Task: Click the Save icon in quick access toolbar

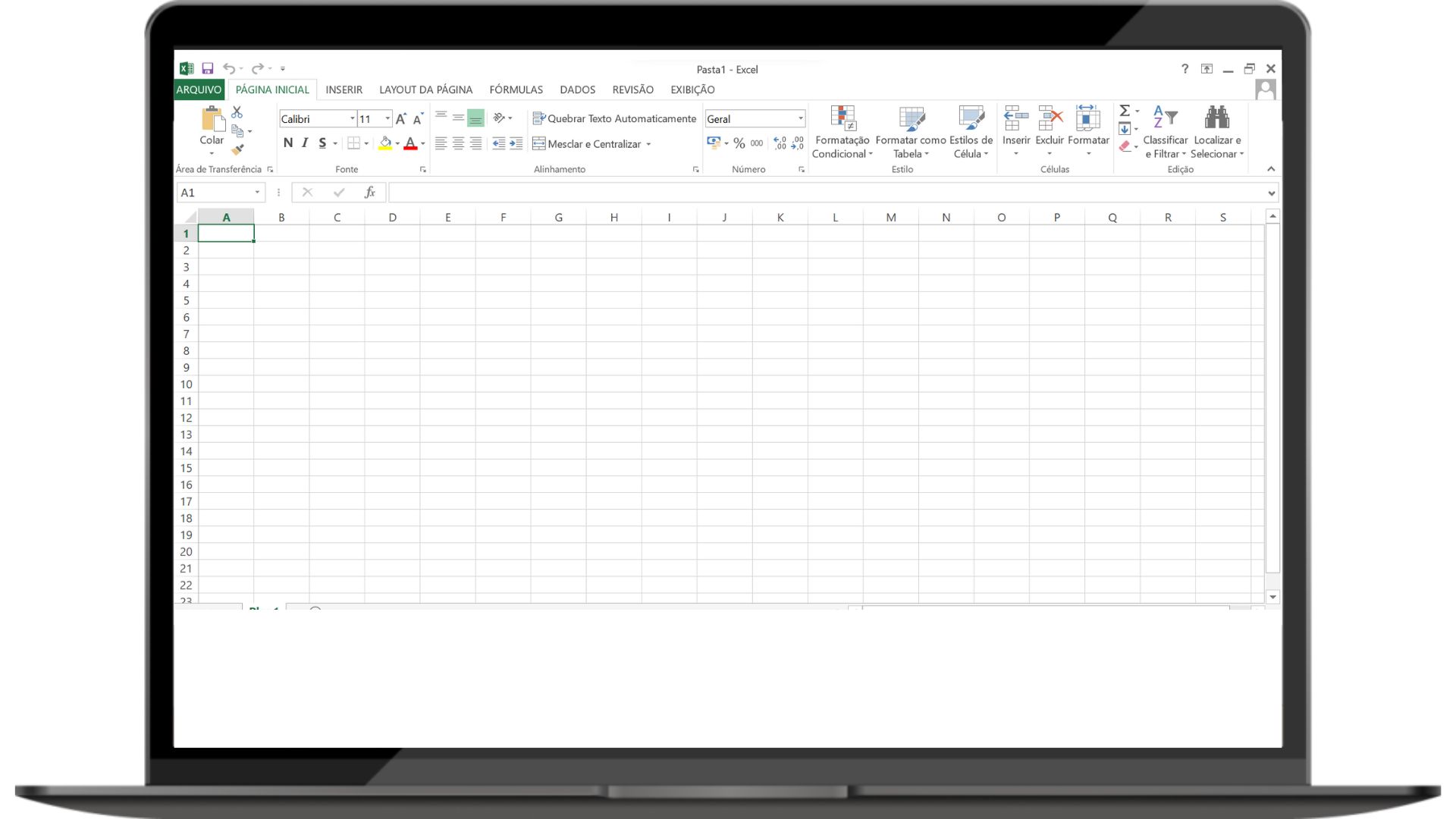Action: coord(208,68)
